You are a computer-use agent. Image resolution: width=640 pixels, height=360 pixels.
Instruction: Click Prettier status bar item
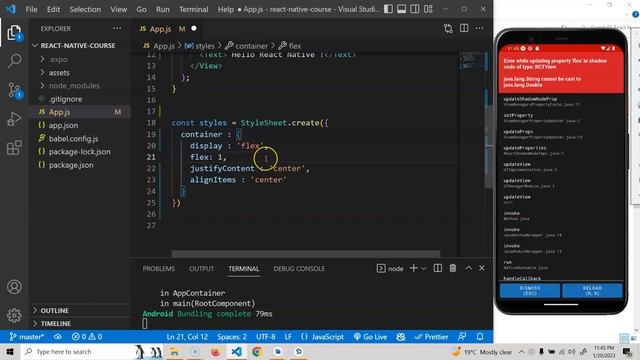point(431,337)
